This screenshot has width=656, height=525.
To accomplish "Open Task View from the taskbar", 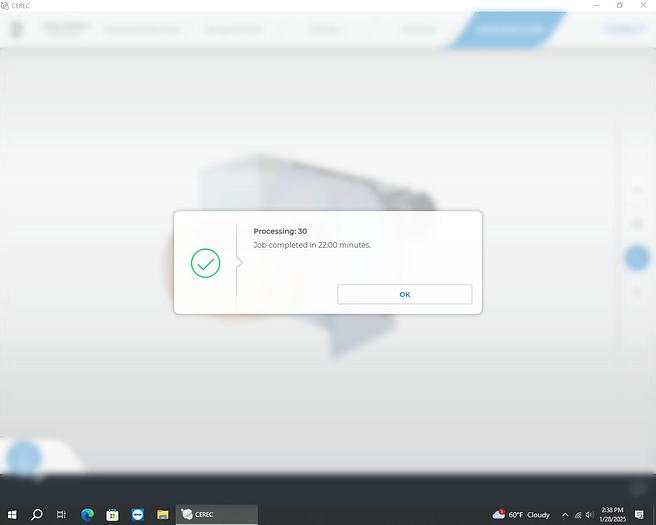I will pos(62,514).
